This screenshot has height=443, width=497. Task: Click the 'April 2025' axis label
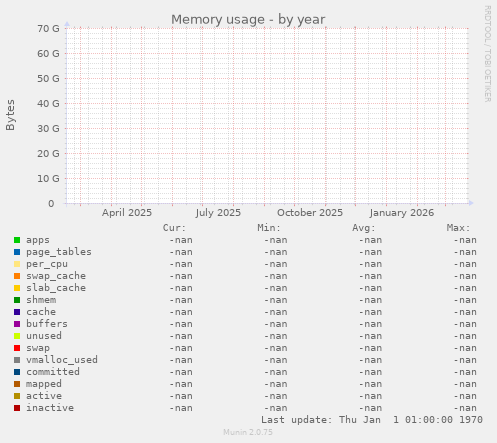point(127,213)
